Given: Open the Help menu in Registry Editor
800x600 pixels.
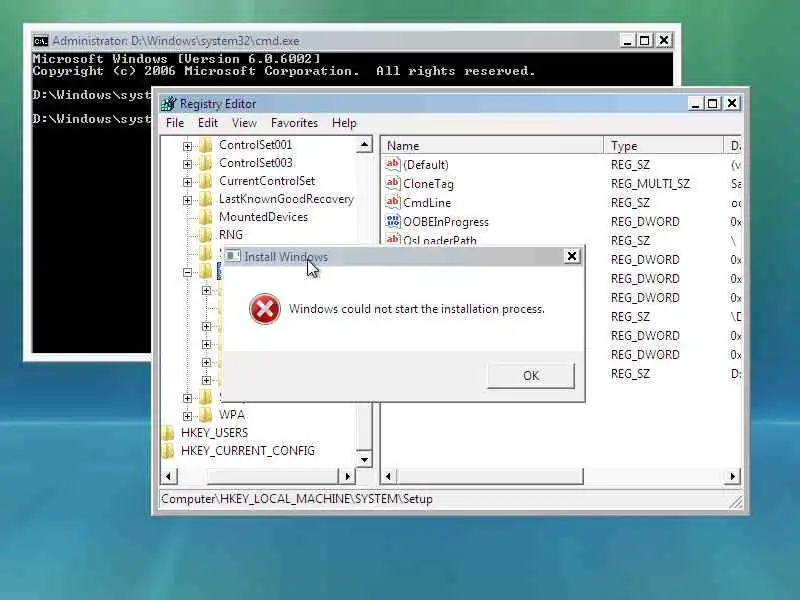Looking at the screenshot, I should 344,123.
